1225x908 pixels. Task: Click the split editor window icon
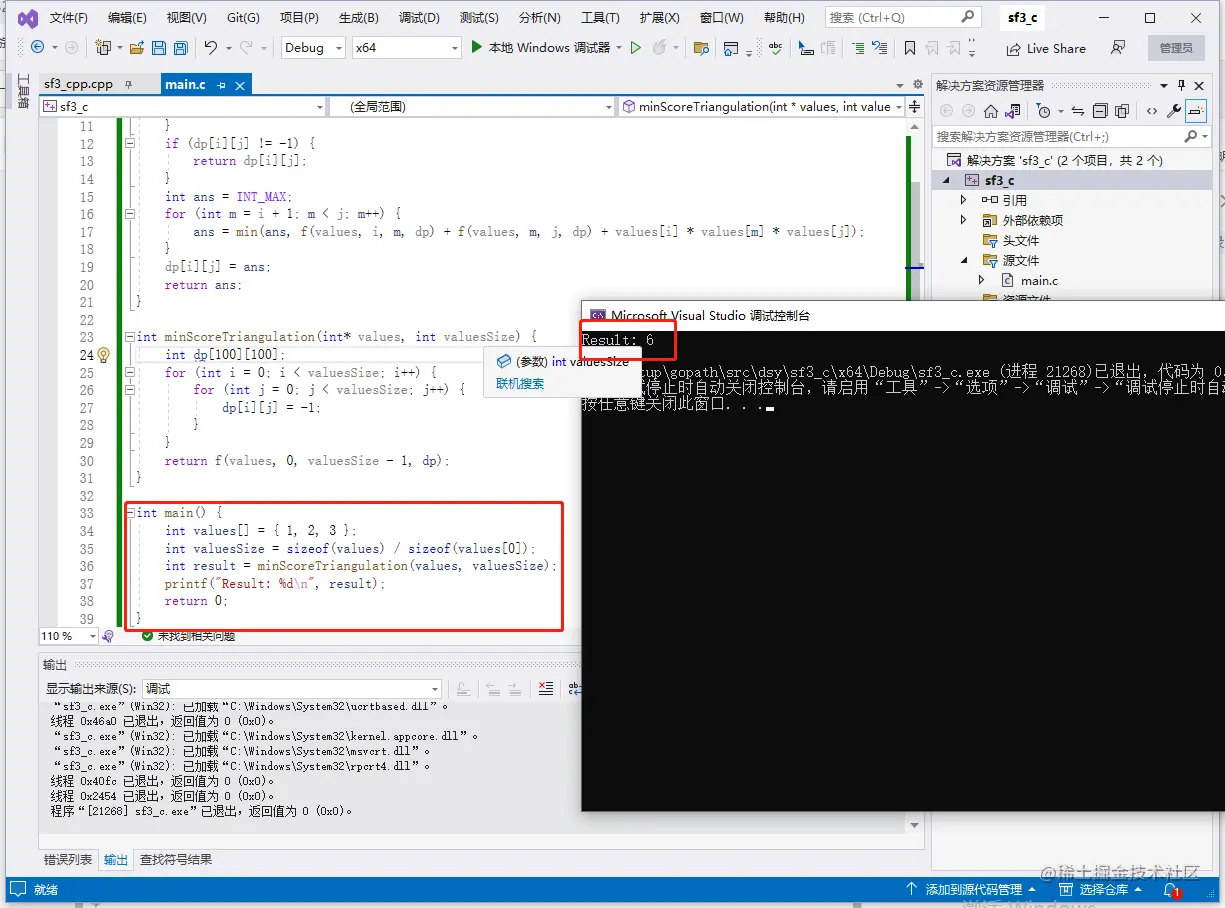914,106
